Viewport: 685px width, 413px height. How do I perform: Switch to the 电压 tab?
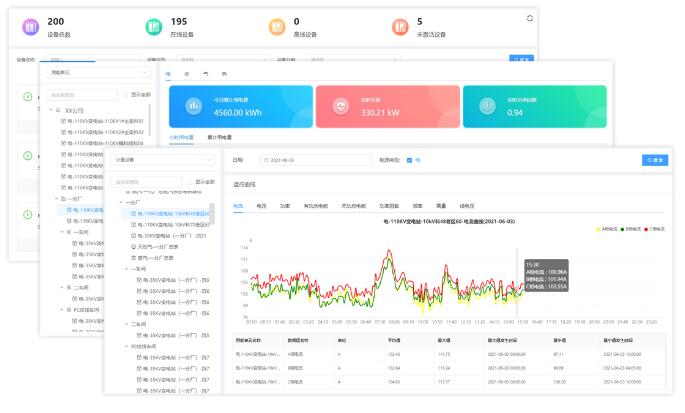[x=262, y=205]
